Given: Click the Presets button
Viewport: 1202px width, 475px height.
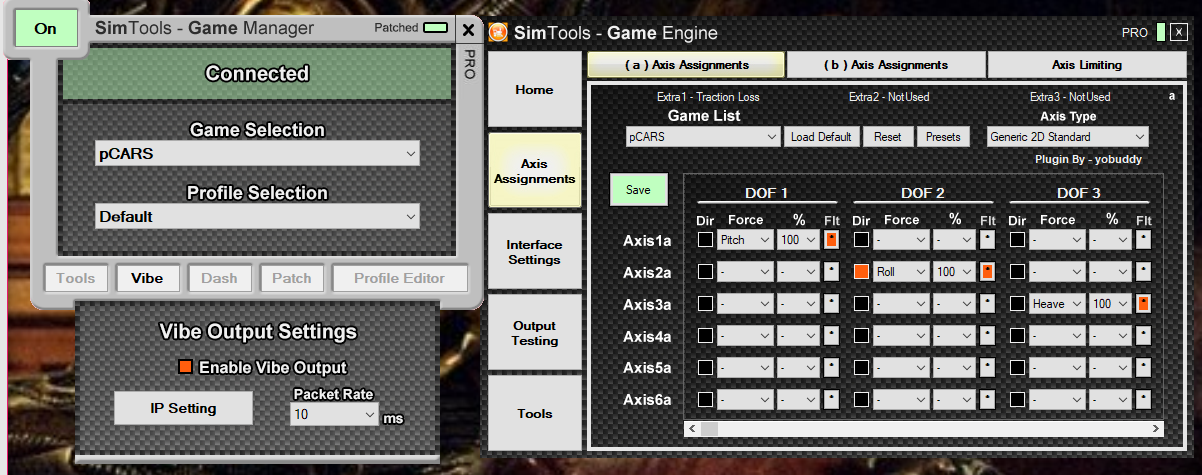Looking at the screenshot, I should (x=943, y=137).
